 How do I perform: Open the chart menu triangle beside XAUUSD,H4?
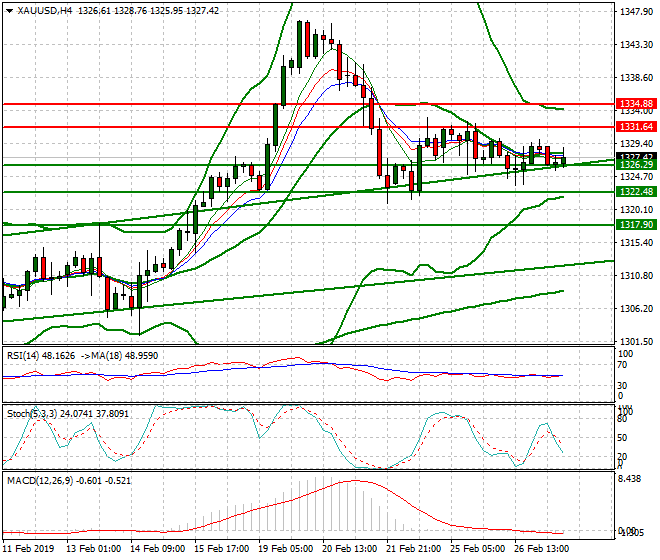(9, 11)
